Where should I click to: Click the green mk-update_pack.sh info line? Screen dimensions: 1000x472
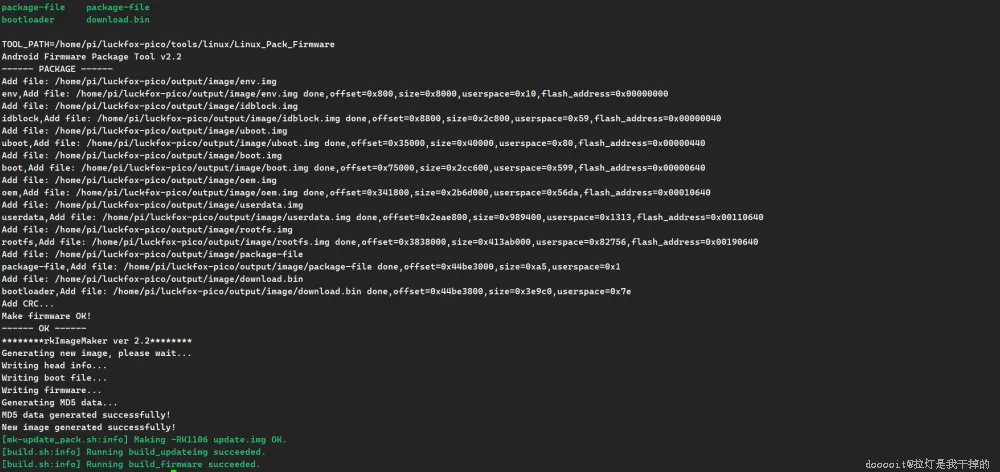tap(143, 439)
